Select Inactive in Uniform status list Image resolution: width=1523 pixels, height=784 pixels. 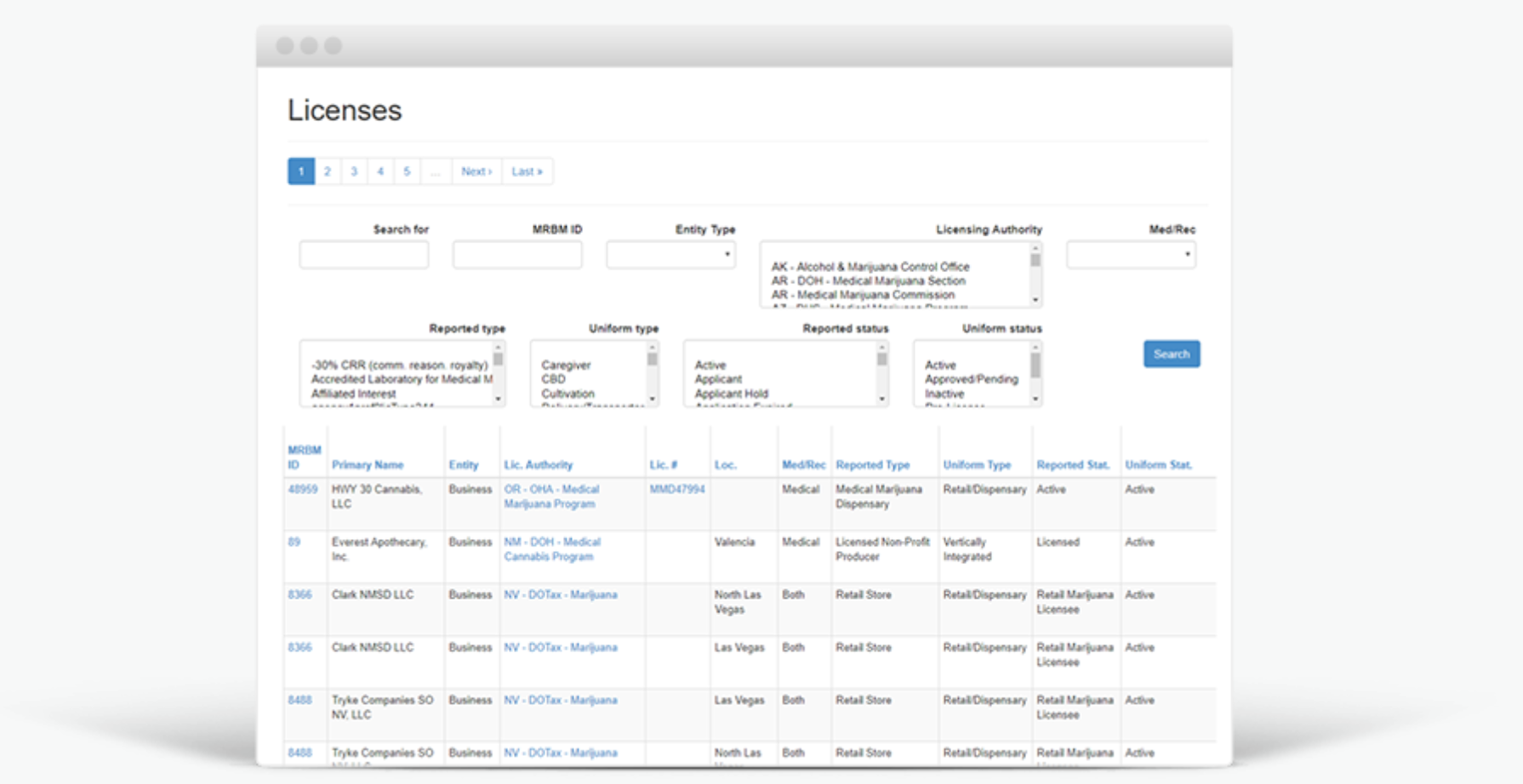(x=944, y=394)
